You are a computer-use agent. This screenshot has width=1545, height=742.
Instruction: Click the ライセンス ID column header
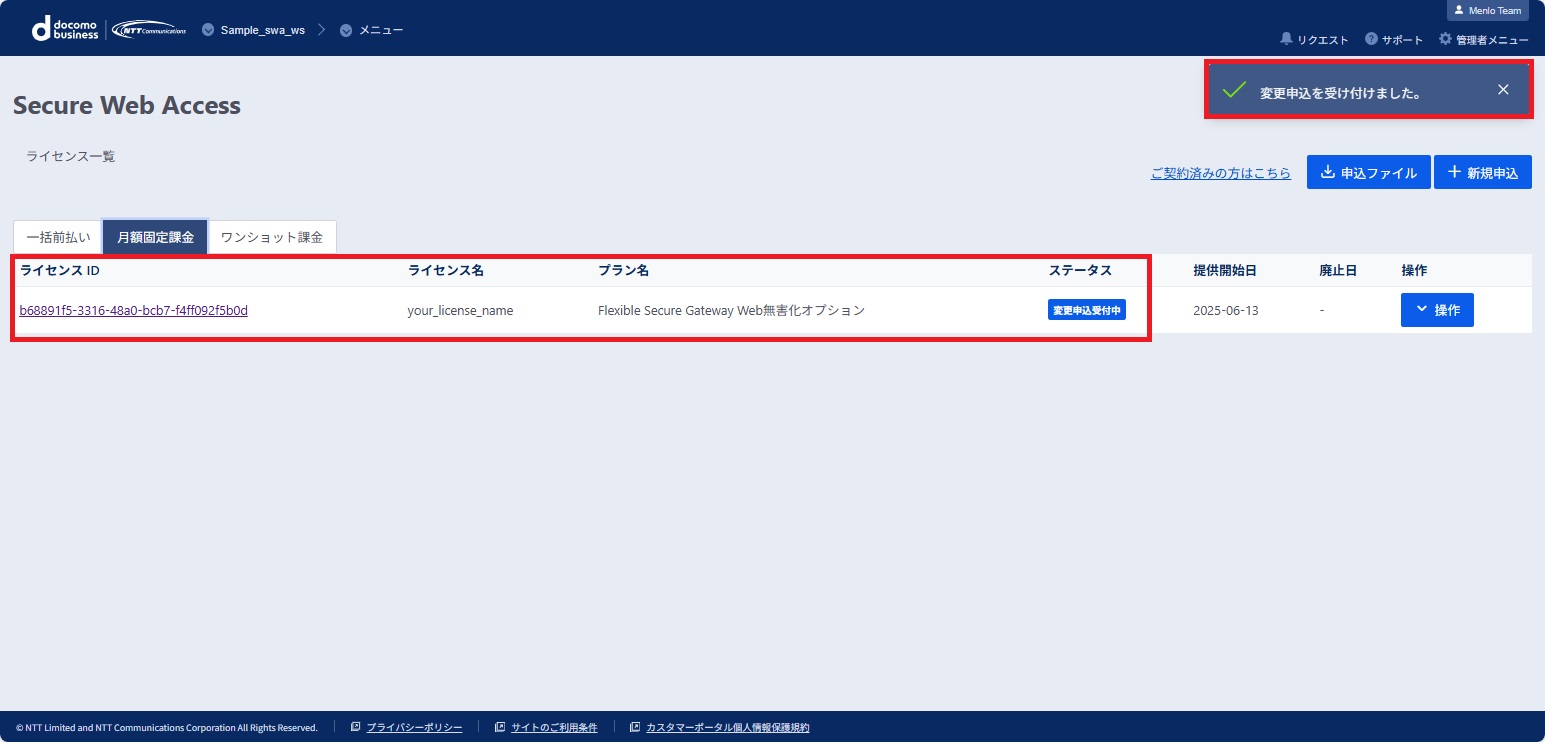point(60,270)
